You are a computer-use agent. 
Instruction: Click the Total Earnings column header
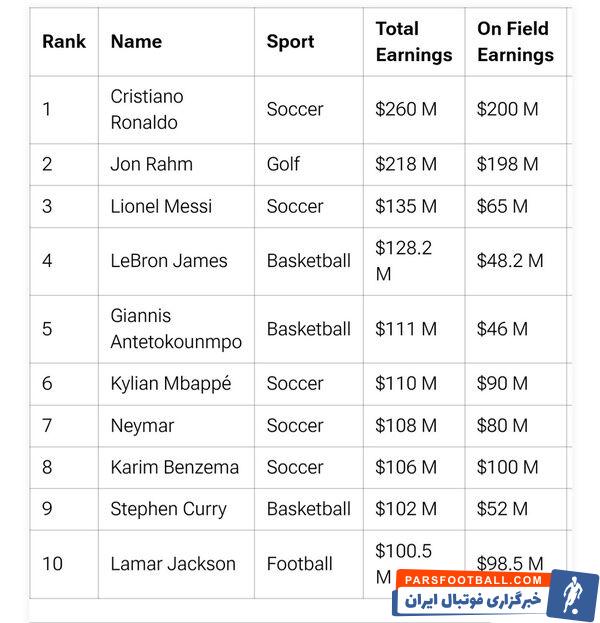coord(413,42)
